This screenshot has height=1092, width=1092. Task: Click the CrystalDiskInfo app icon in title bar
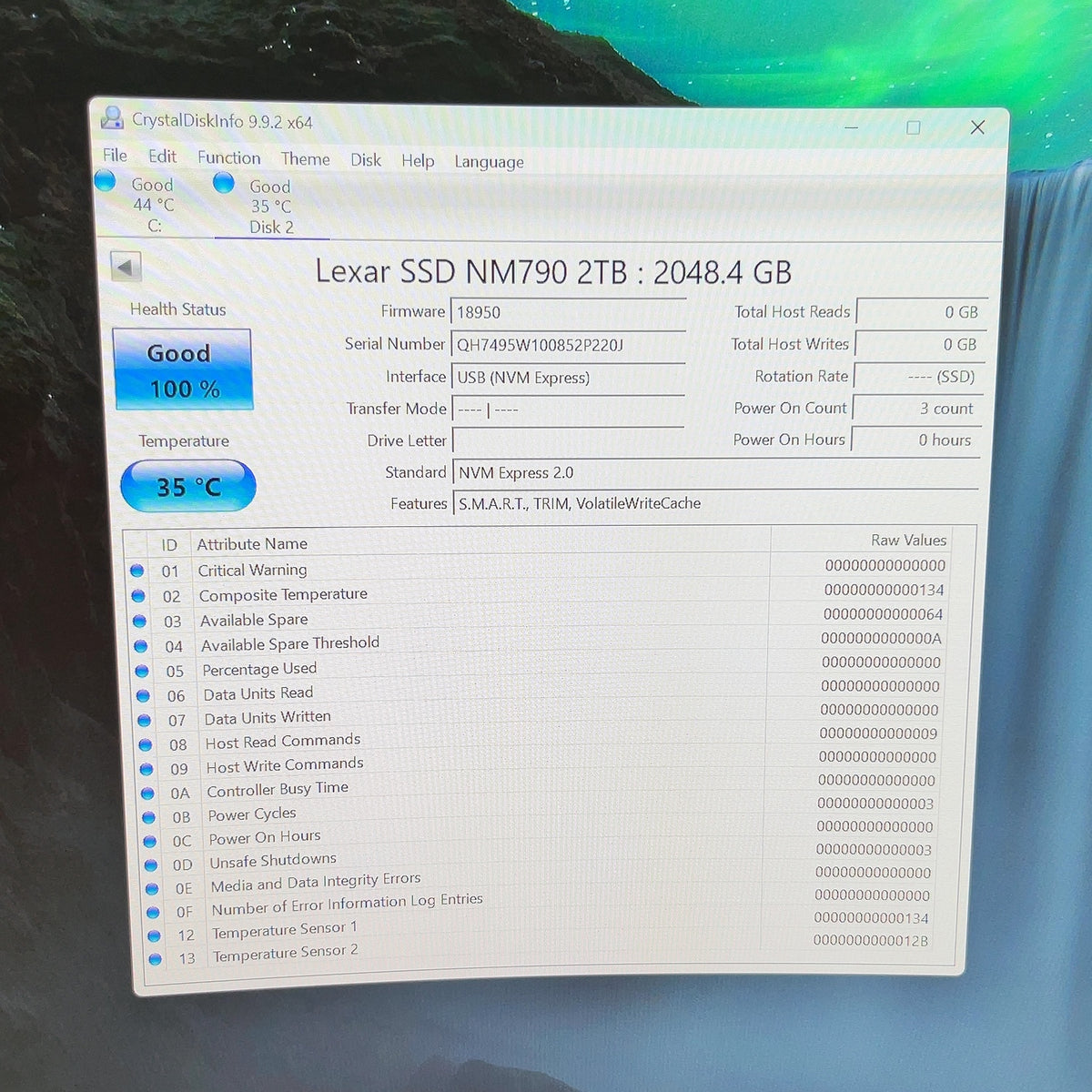pyautogui.click(x=113, y=117)
